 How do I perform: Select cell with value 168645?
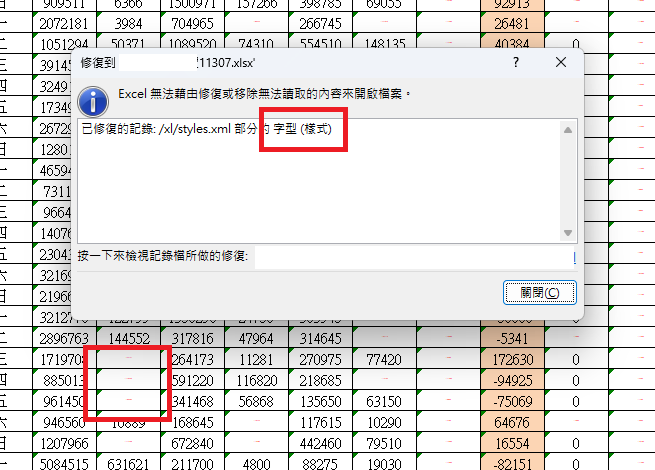point(192,422)
